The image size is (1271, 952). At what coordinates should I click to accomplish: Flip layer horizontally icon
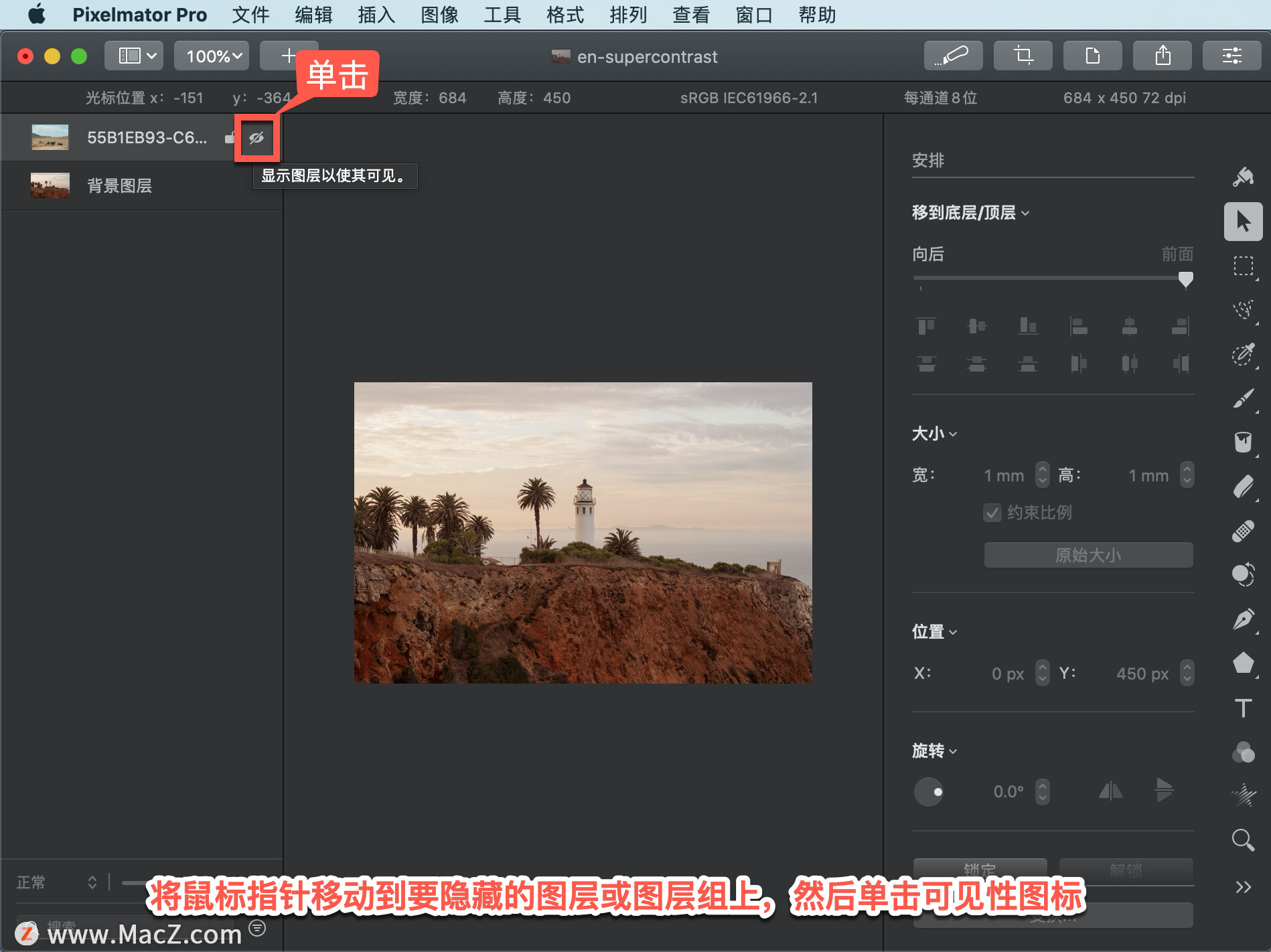coord(1110,791)
